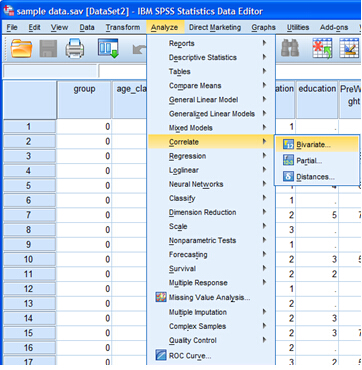This screenshot has height=370, width=362.
Task: Expand the Reports submenu
Action: pos(211,43)
